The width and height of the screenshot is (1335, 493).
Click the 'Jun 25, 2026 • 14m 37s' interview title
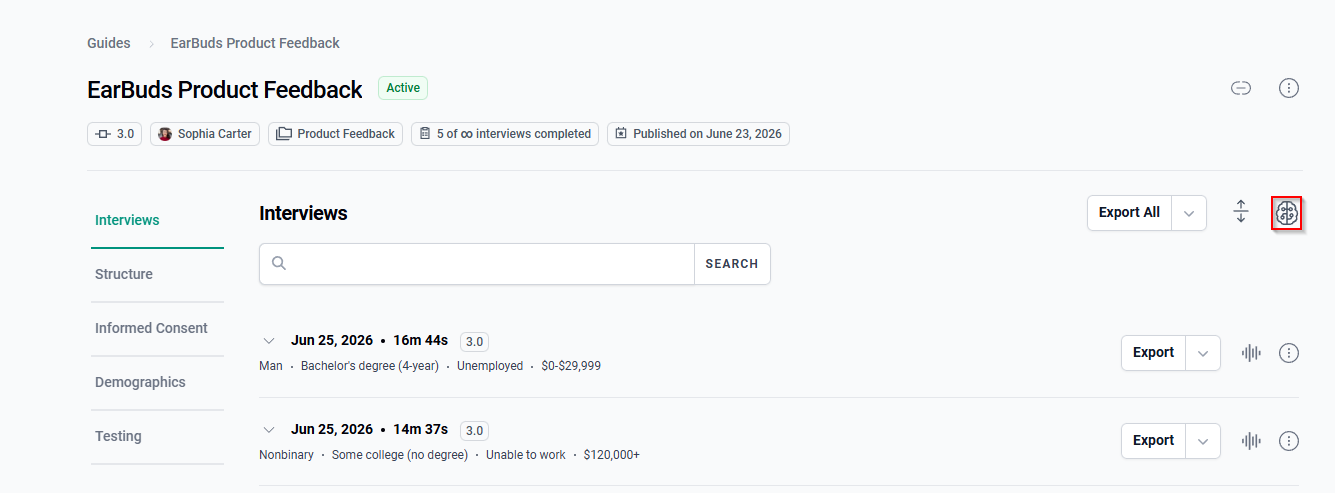(x=370, y=429)
